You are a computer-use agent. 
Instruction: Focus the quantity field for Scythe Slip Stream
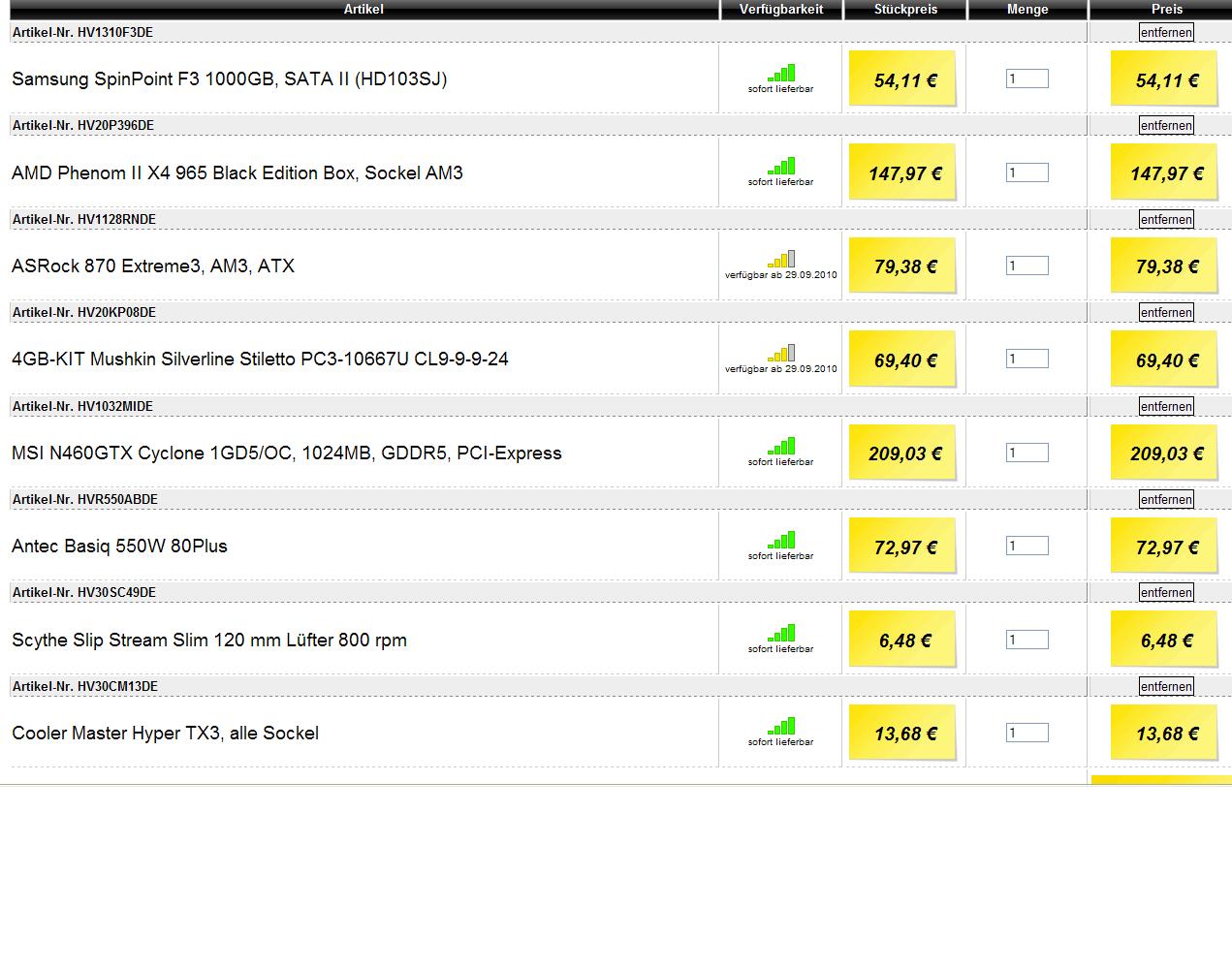pos(1027,640)
